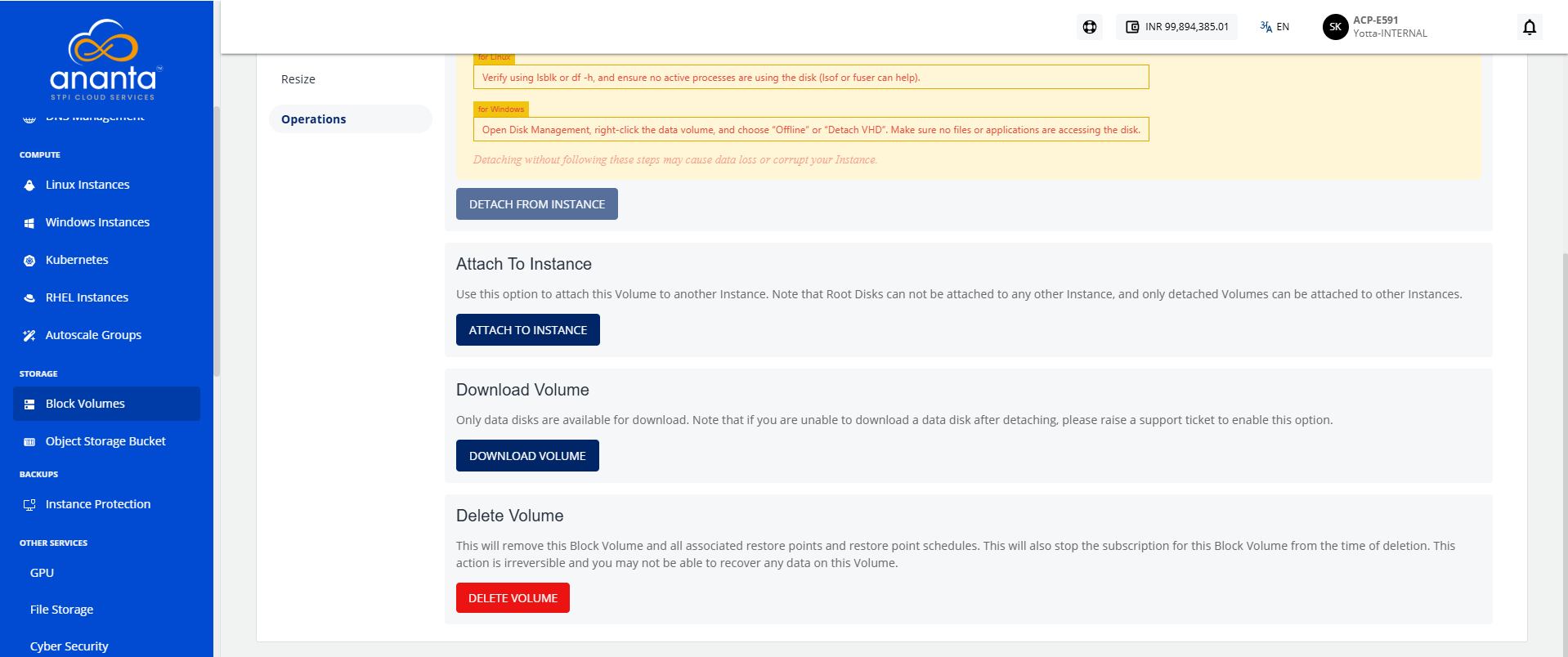Viewport: 1568px width, 657px height.
Task: Click the "Attach To Instance" section heading
Action: coord(524,264)
